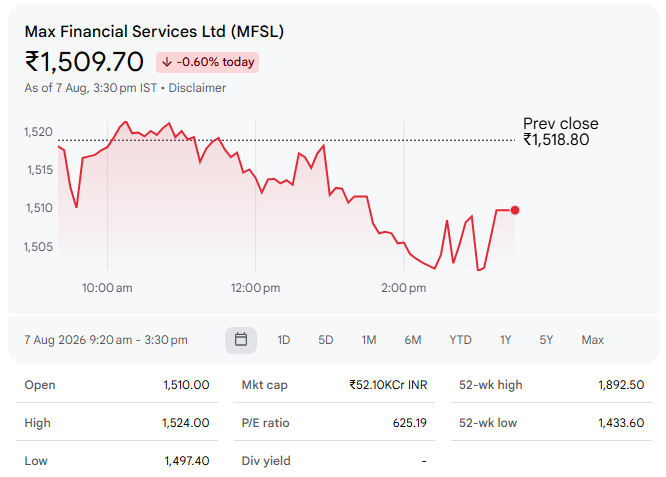This screenshot has height=477, width=666.
Task: Click the Prev close ₹1,518.80 label
Action: [x=561, y=132]
